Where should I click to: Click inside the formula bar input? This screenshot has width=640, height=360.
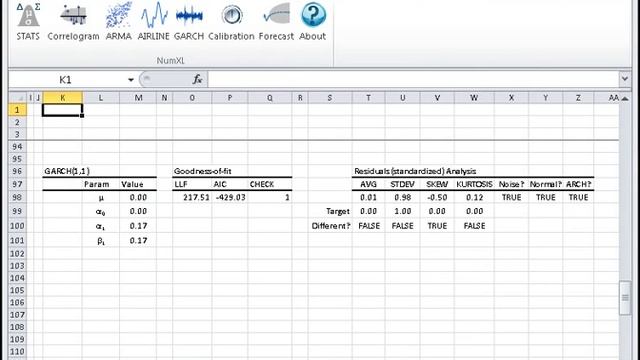click(413, 79)
